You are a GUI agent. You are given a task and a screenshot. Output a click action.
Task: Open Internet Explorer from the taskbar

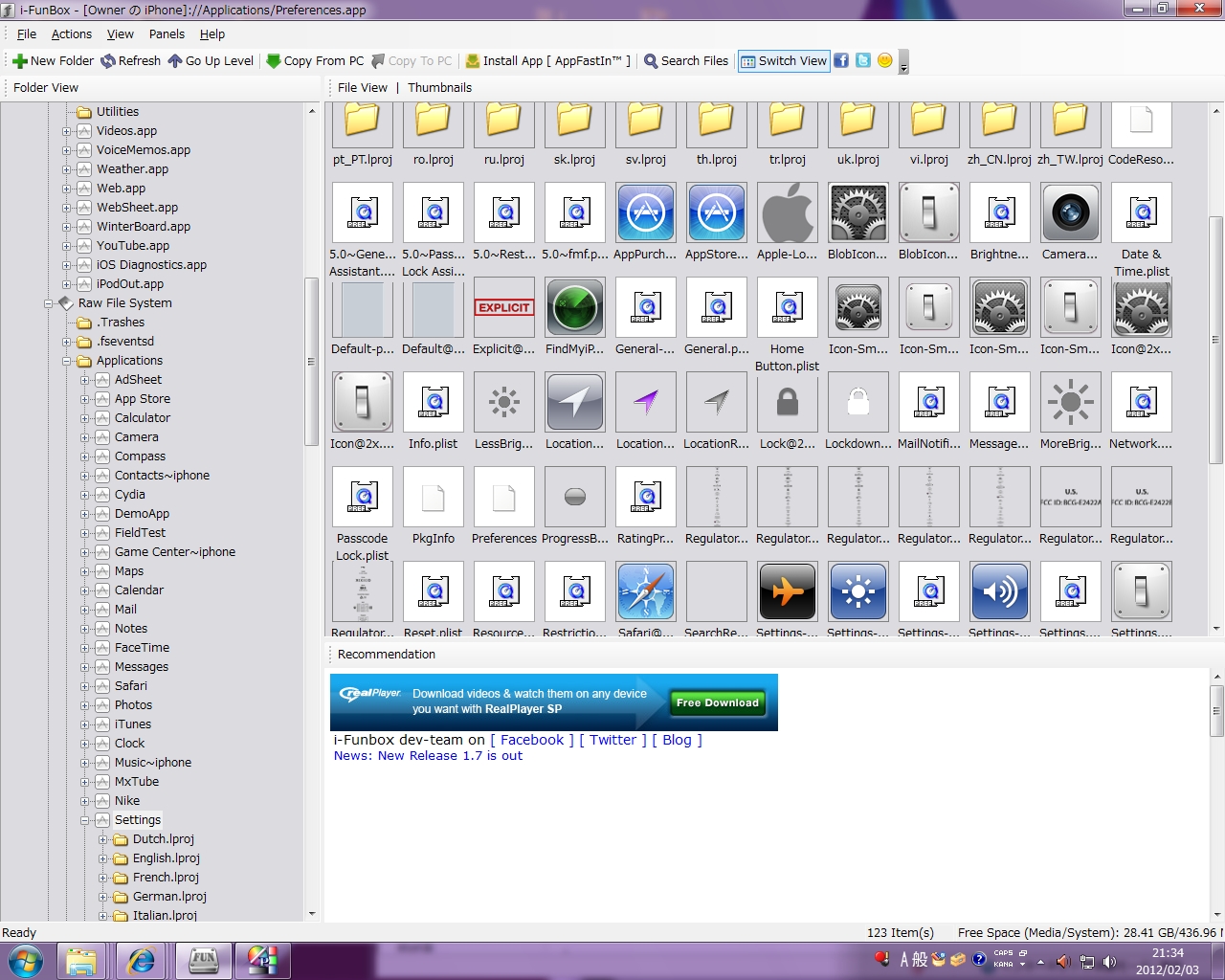[142, 961]
